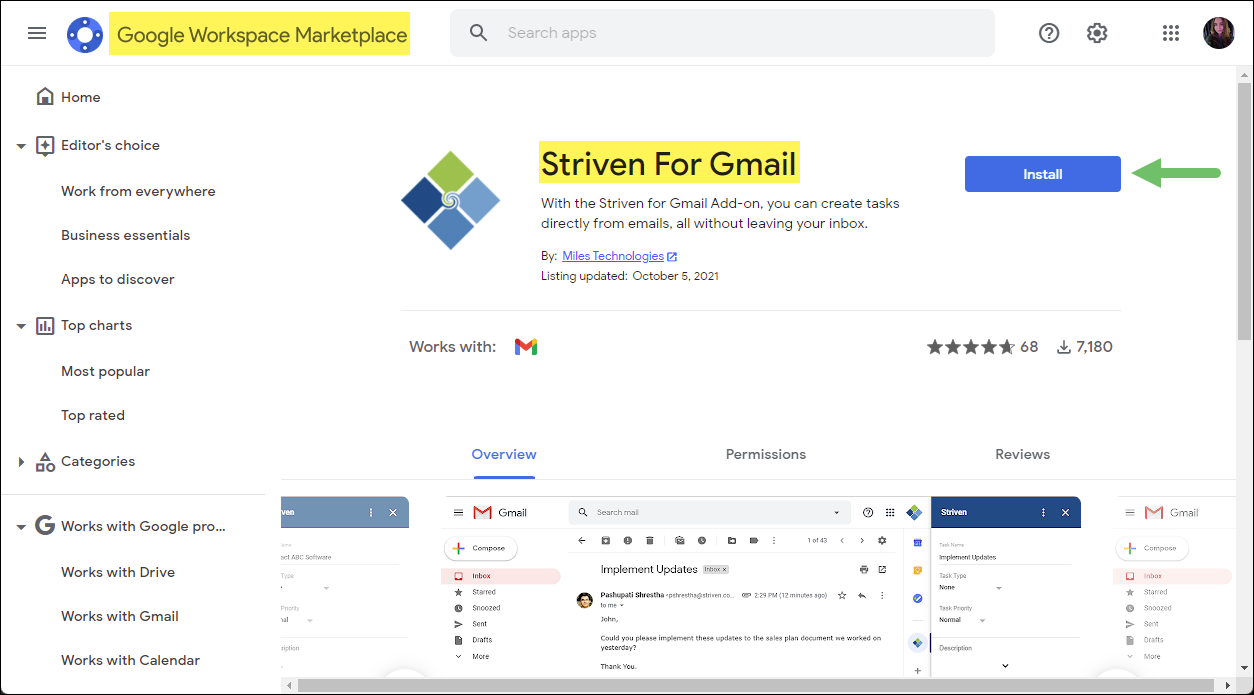Click the Categories shapes icon
This screenshot has width=1254, height=695.
coord(45,461)
